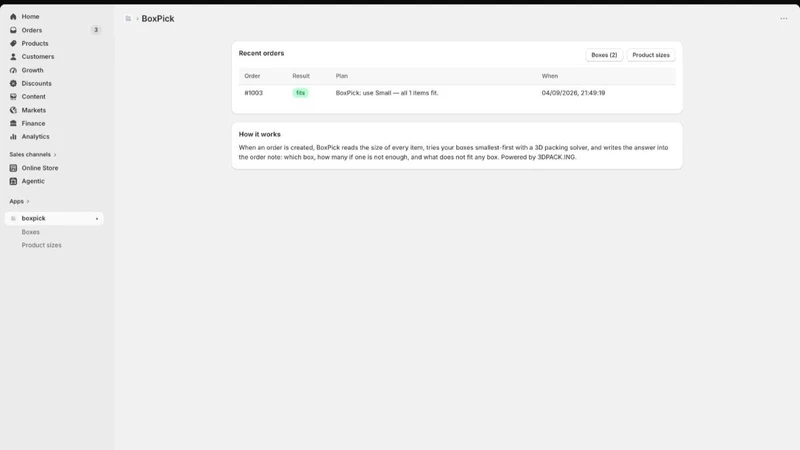Image resolution: width=800 pixels, height=450 pixels.
Task: Open Content in the sidebar
Action: pyautogui.click(x=33, y=96)
